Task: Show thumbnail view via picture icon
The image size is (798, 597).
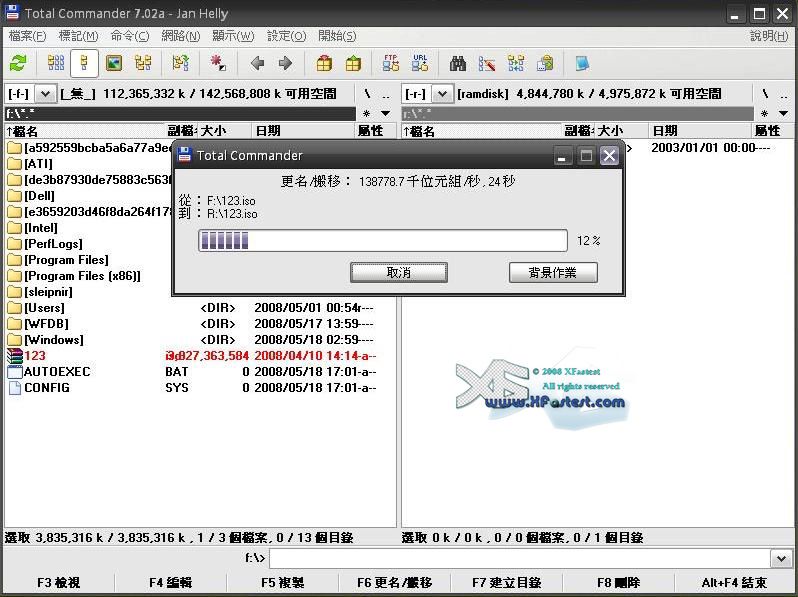Action: (114, 63)
